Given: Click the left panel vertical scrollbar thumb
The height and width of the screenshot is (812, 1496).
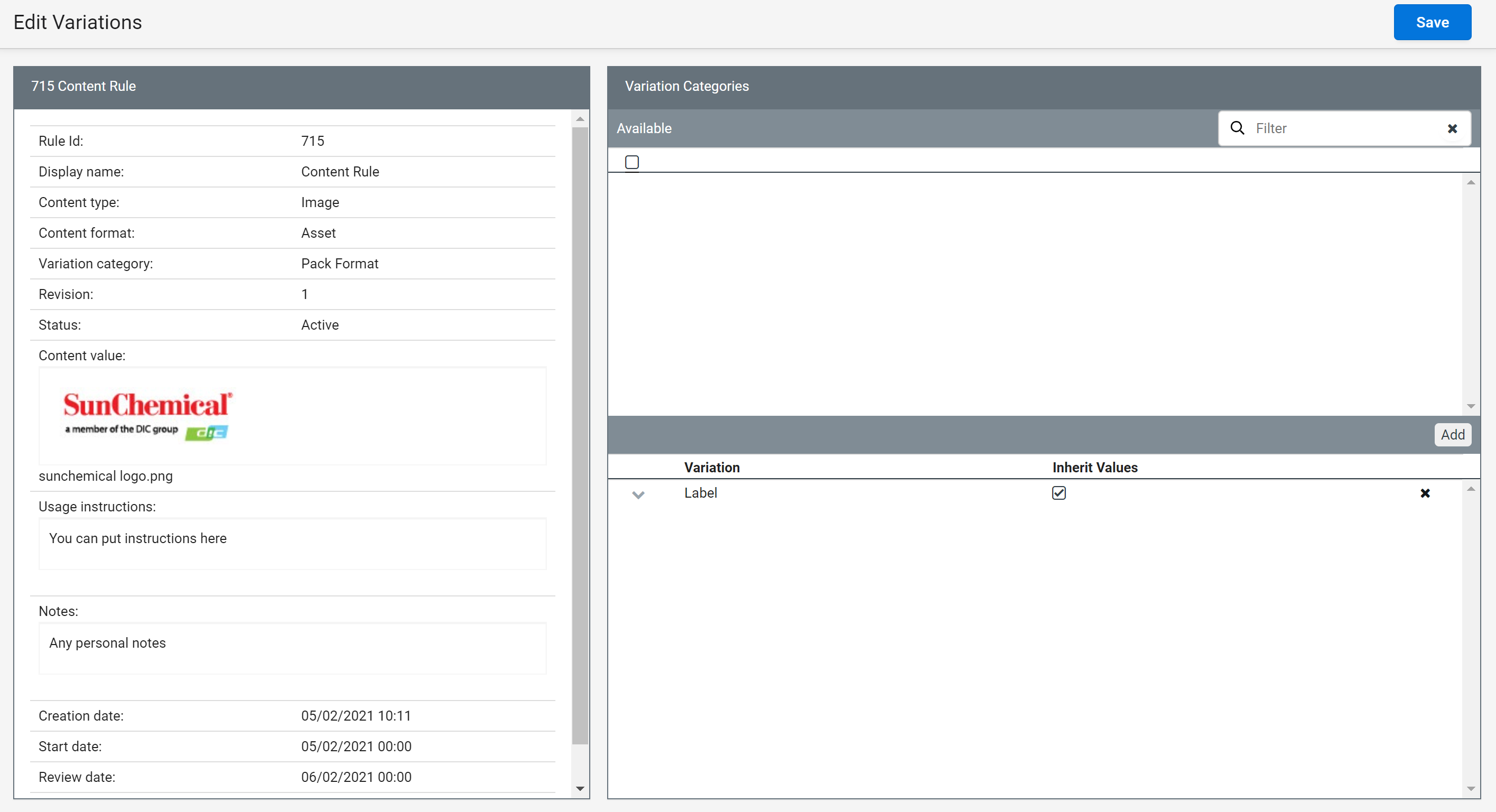Looking at the screenshot, I should pyautogui.click(x=580, y=435).
